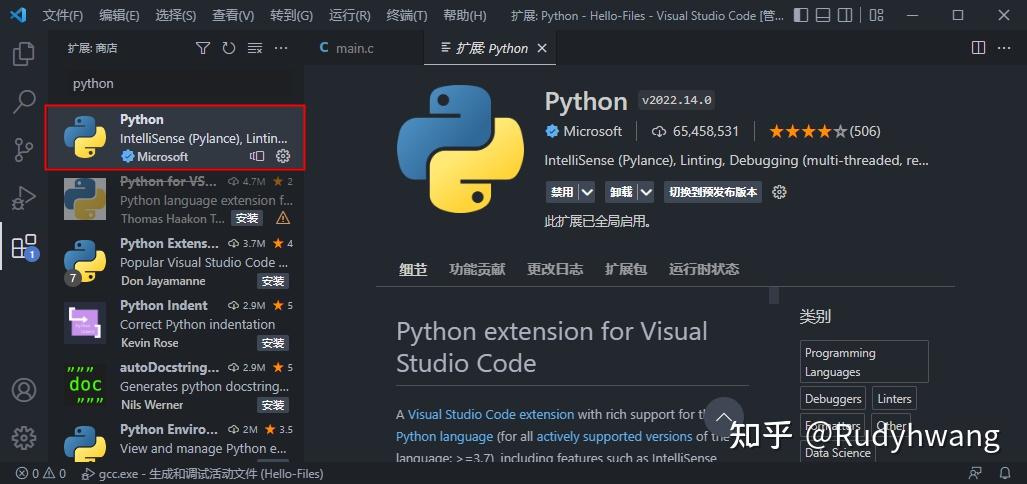Select the 细节 tab
The image size is (1027, 484).
pos(413,269)
